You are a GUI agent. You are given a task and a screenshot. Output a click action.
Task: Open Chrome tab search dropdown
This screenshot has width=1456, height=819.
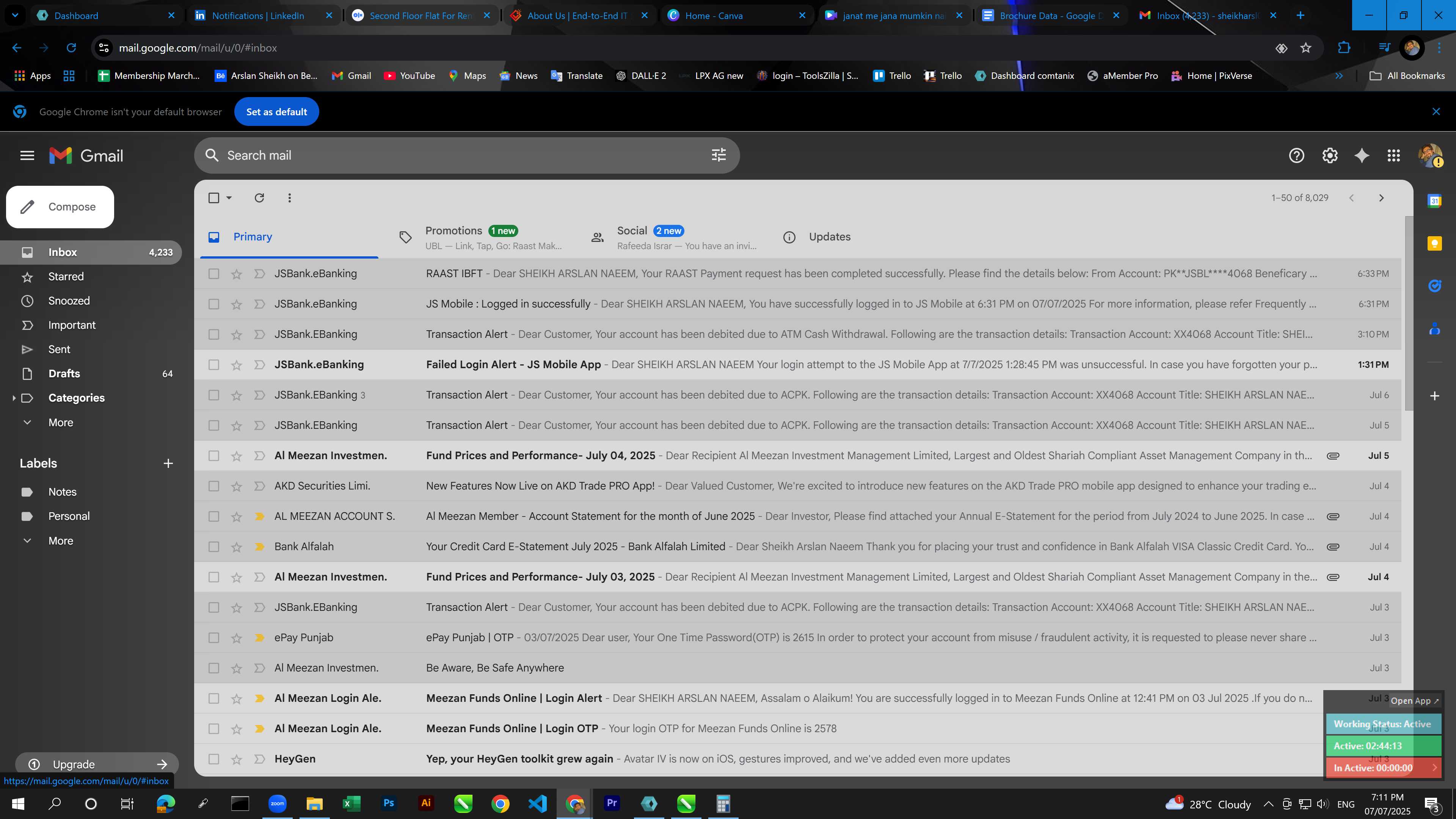15,15
